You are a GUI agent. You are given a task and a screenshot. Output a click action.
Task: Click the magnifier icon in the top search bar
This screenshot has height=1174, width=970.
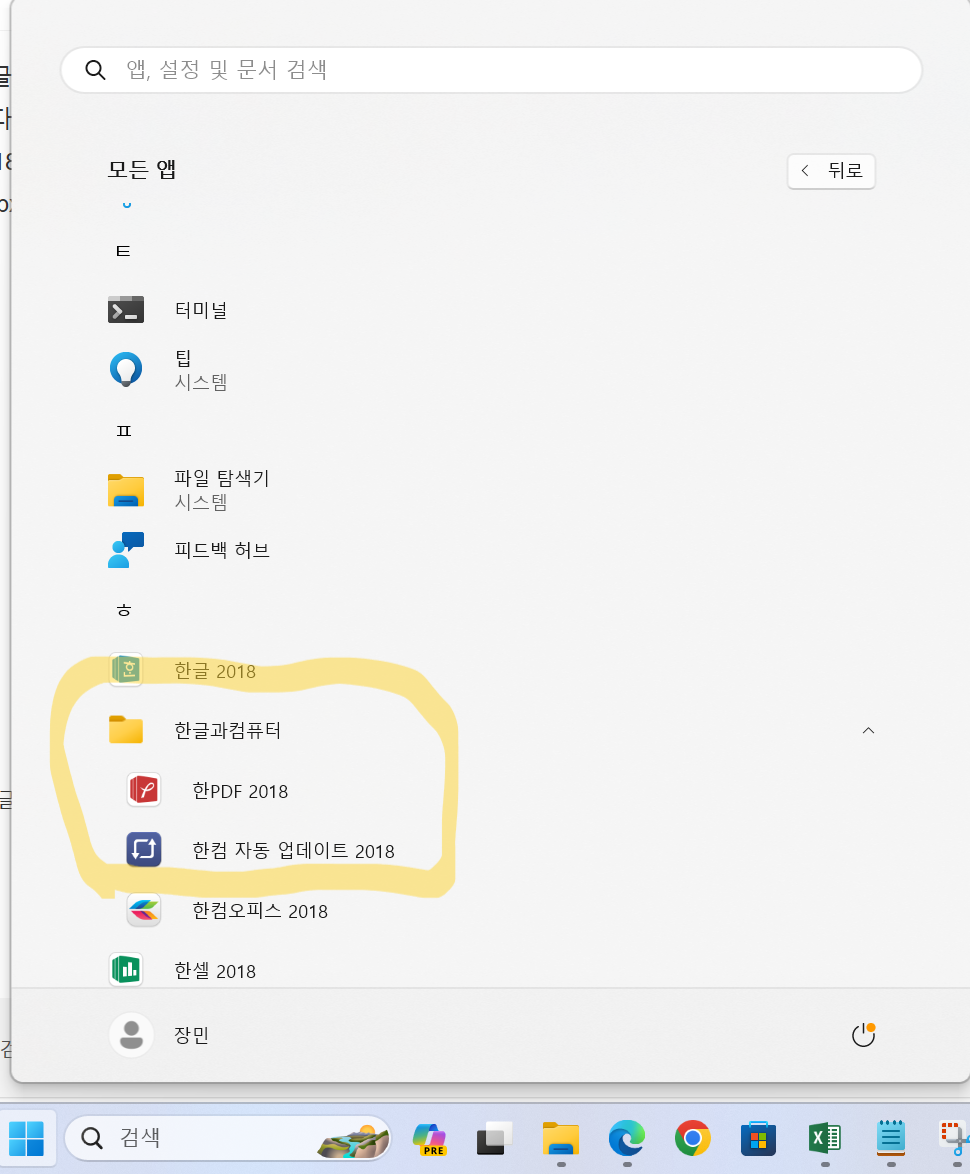tap(95, 70)
